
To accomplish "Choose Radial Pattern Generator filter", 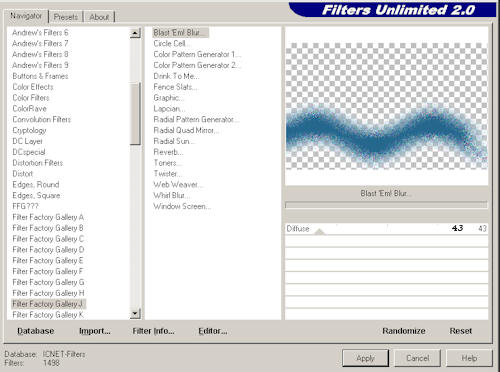I will click(196, 119).
